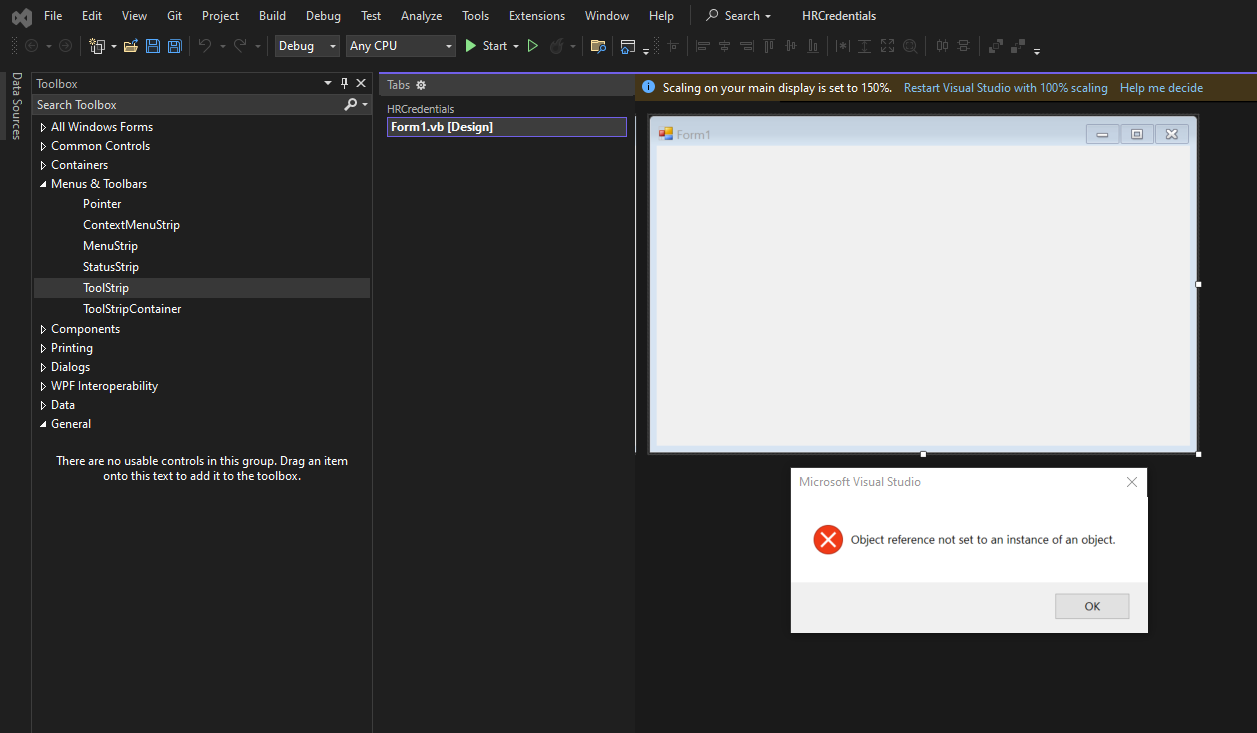Screen dimensions: 1257x733
Task: Expand the Components toolbox group
Action: (43, 329)
